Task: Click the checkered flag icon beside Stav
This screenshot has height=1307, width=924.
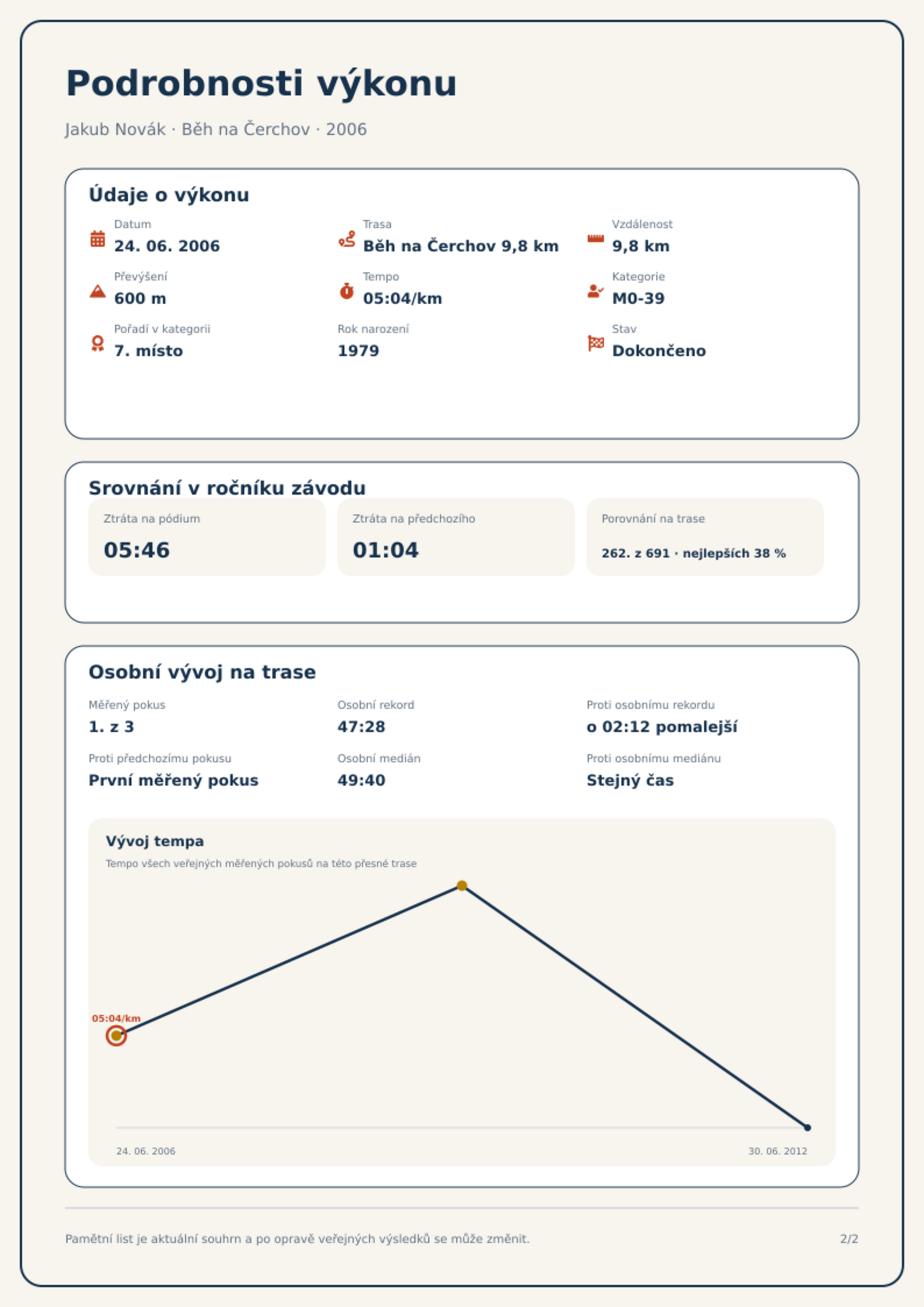Action: (595, 343)
